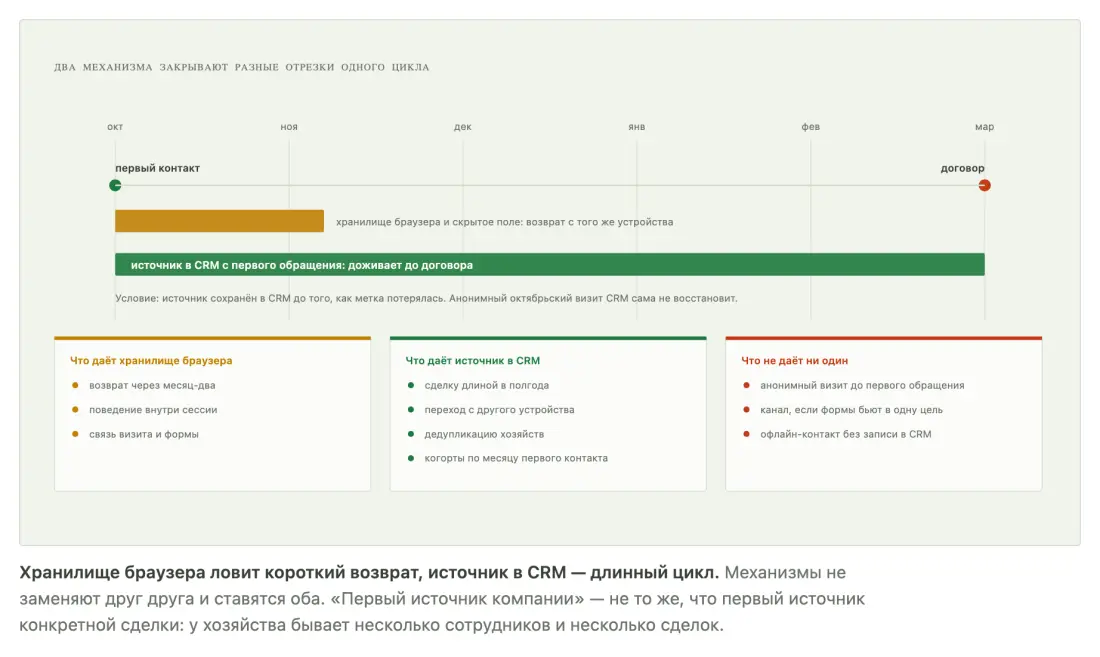Click the card heading "Что даёт хранилище браузера"
The height and width of the screenshot is (657, 1100).
pos(151,360)
